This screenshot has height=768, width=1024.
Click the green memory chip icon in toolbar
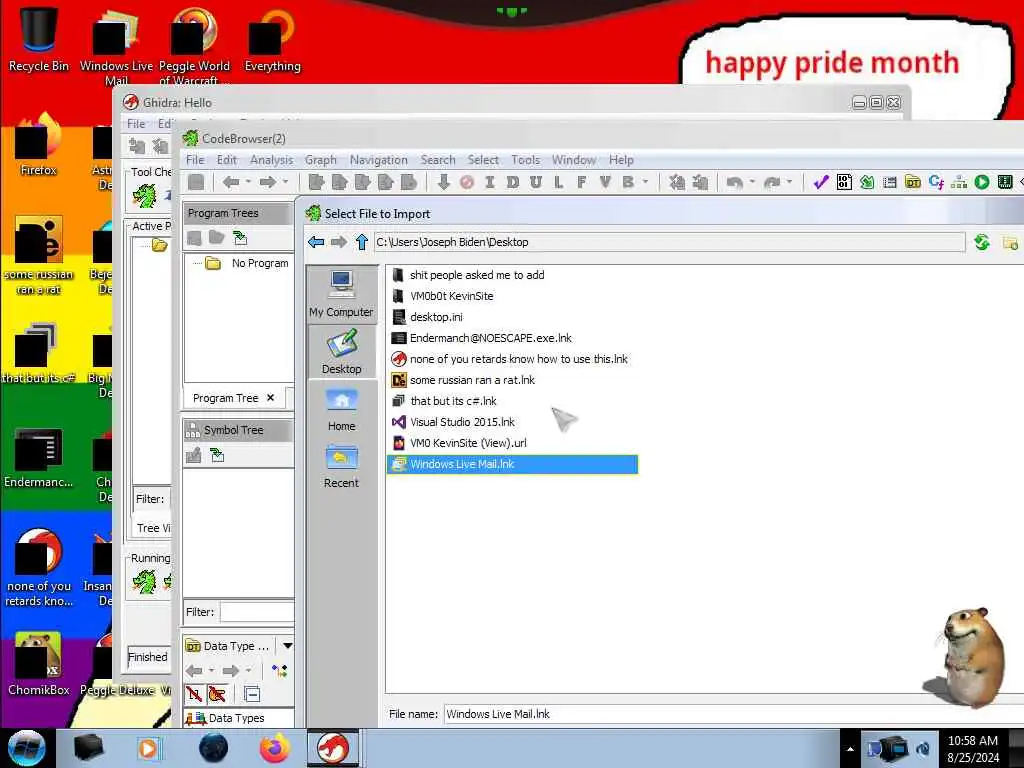pos(1005,182)
